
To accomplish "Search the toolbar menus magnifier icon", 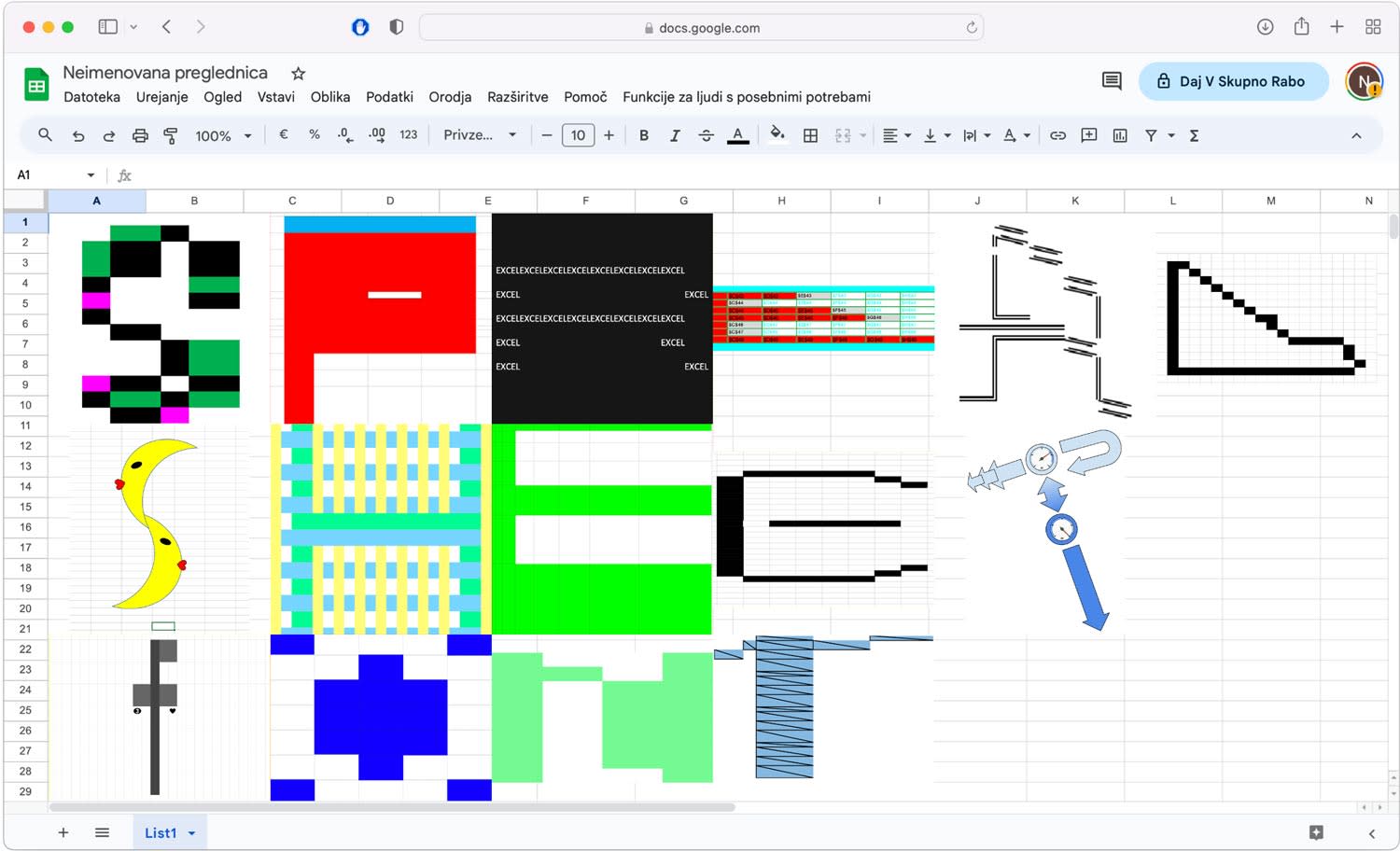I will tap(45, 135).
